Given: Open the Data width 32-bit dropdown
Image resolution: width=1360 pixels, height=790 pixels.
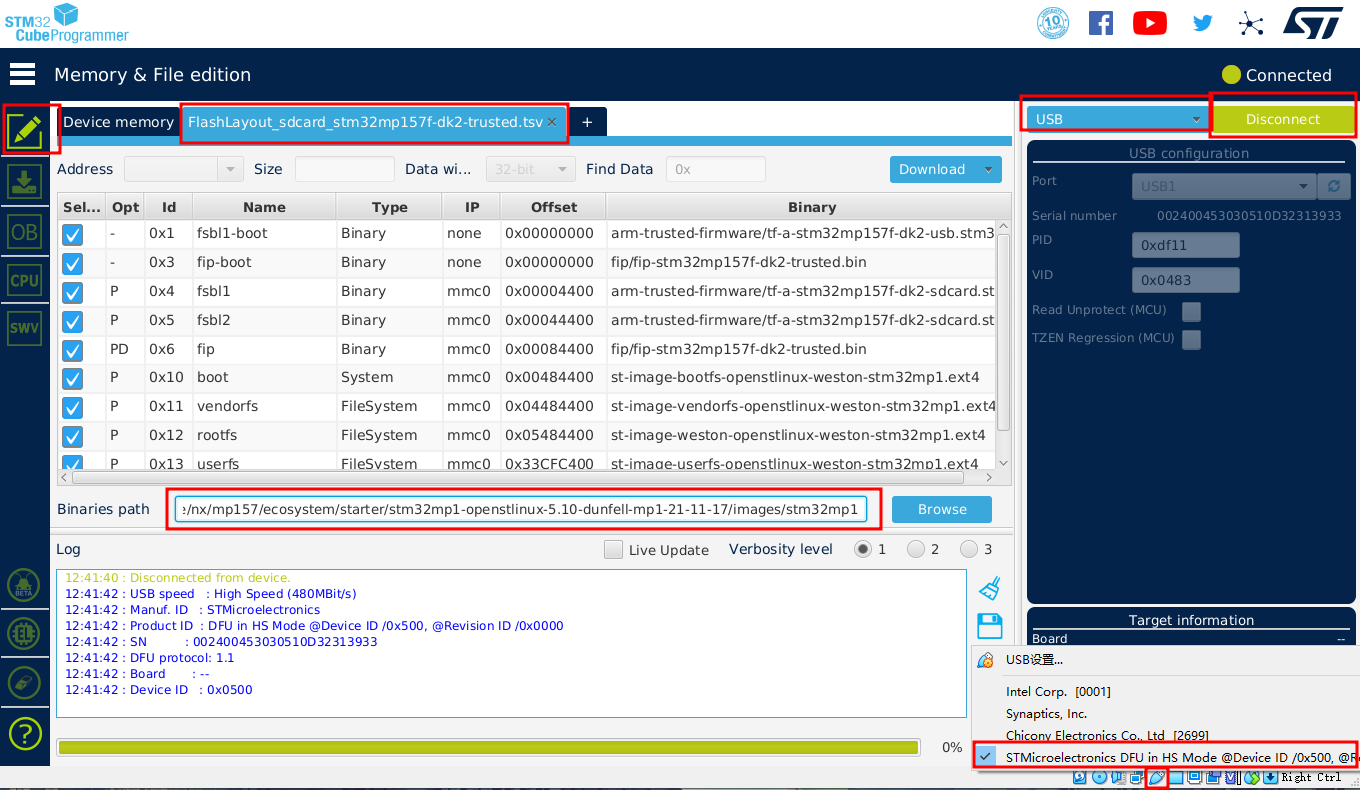Looking at the screenshot, I should (531, 169).
